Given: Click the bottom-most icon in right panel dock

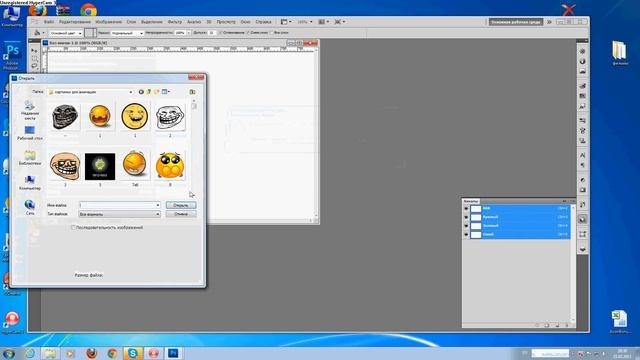Looking at the screenshot, I should (x=582, y=249).
